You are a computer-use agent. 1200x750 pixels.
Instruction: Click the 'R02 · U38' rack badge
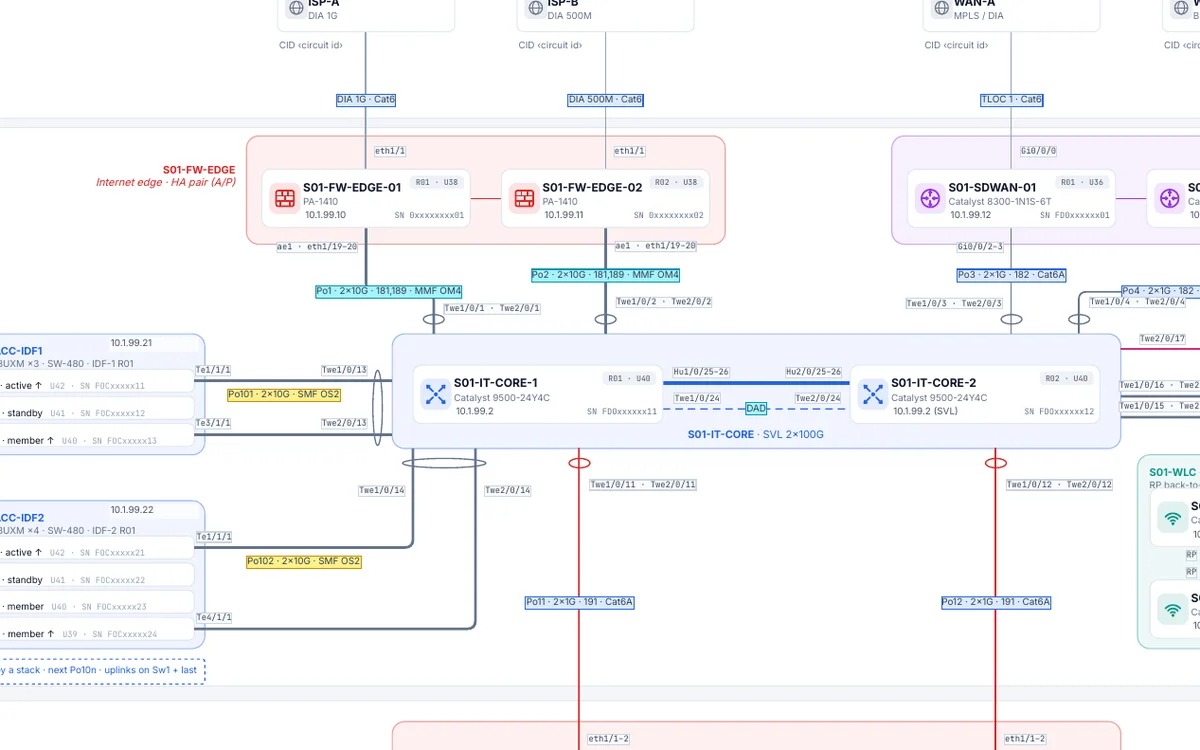tap(676, 182)
